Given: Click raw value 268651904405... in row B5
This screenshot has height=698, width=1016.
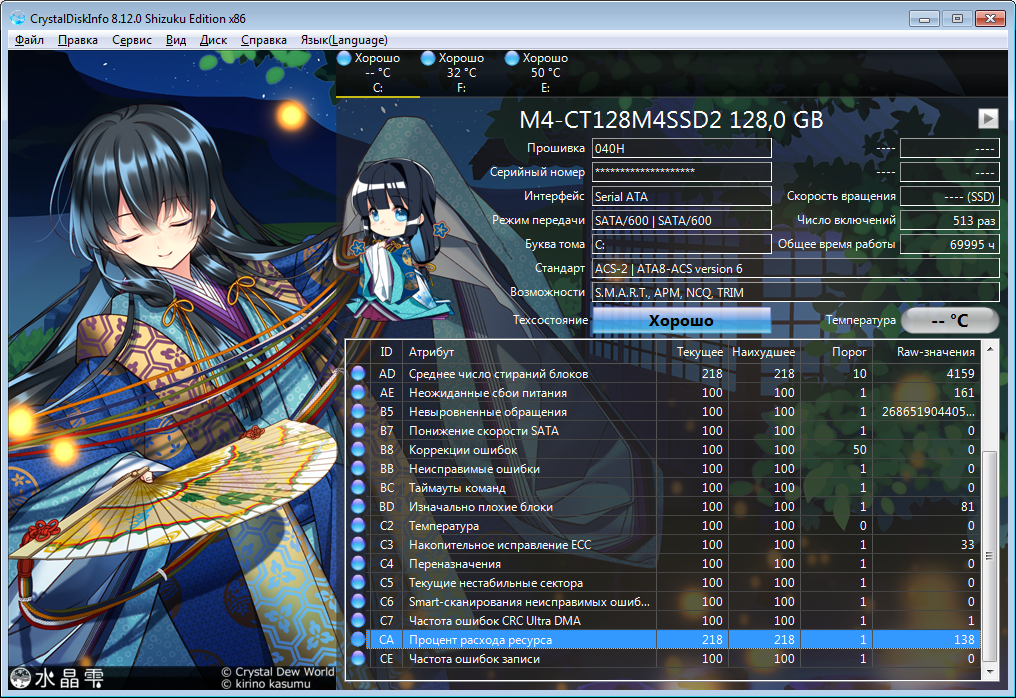Looking at the screenshot, I should click(928, 412).
